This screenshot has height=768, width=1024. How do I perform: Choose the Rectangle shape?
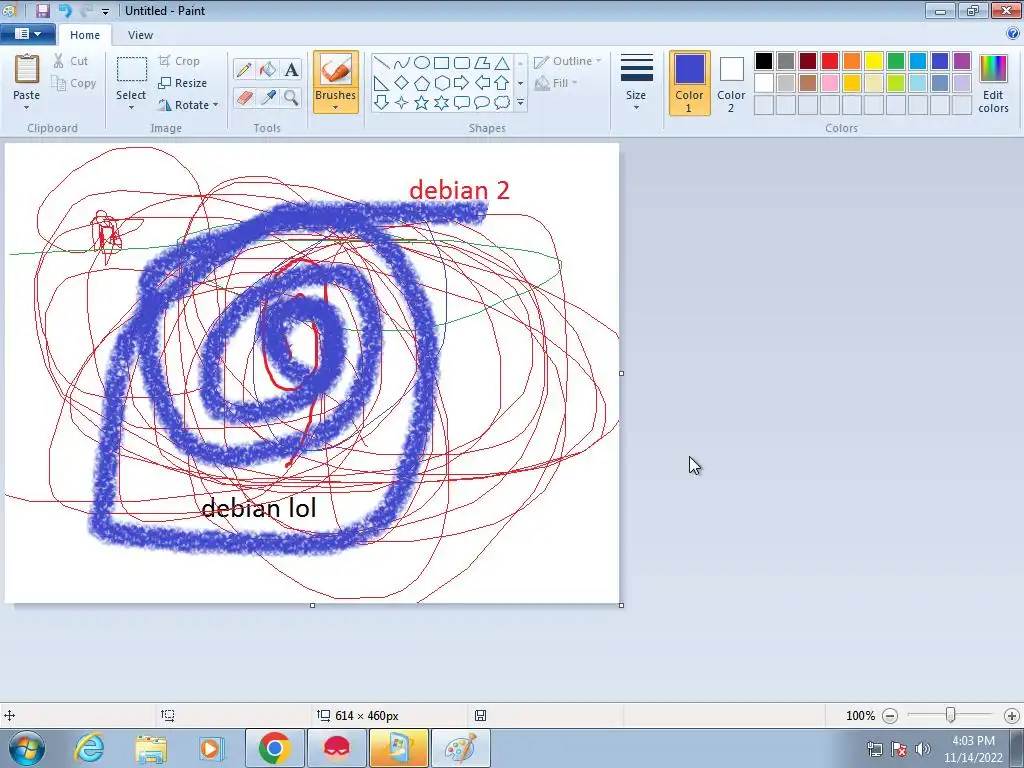click(x=441, y=63)
